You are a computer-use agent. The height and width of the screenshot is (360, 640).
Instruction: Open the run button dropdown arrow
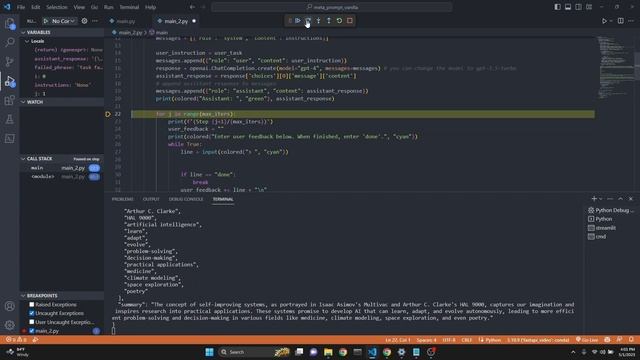tap(611, 21)
